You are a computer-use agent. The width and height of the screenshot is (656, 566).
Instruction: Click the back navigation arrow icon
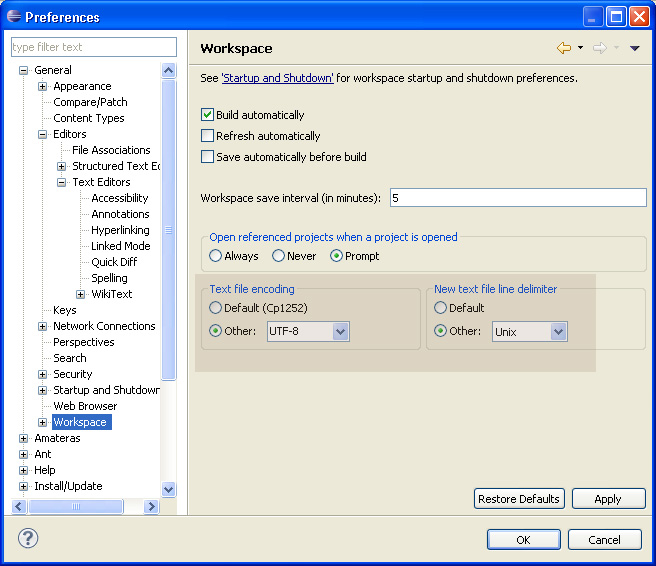point(563,48)
